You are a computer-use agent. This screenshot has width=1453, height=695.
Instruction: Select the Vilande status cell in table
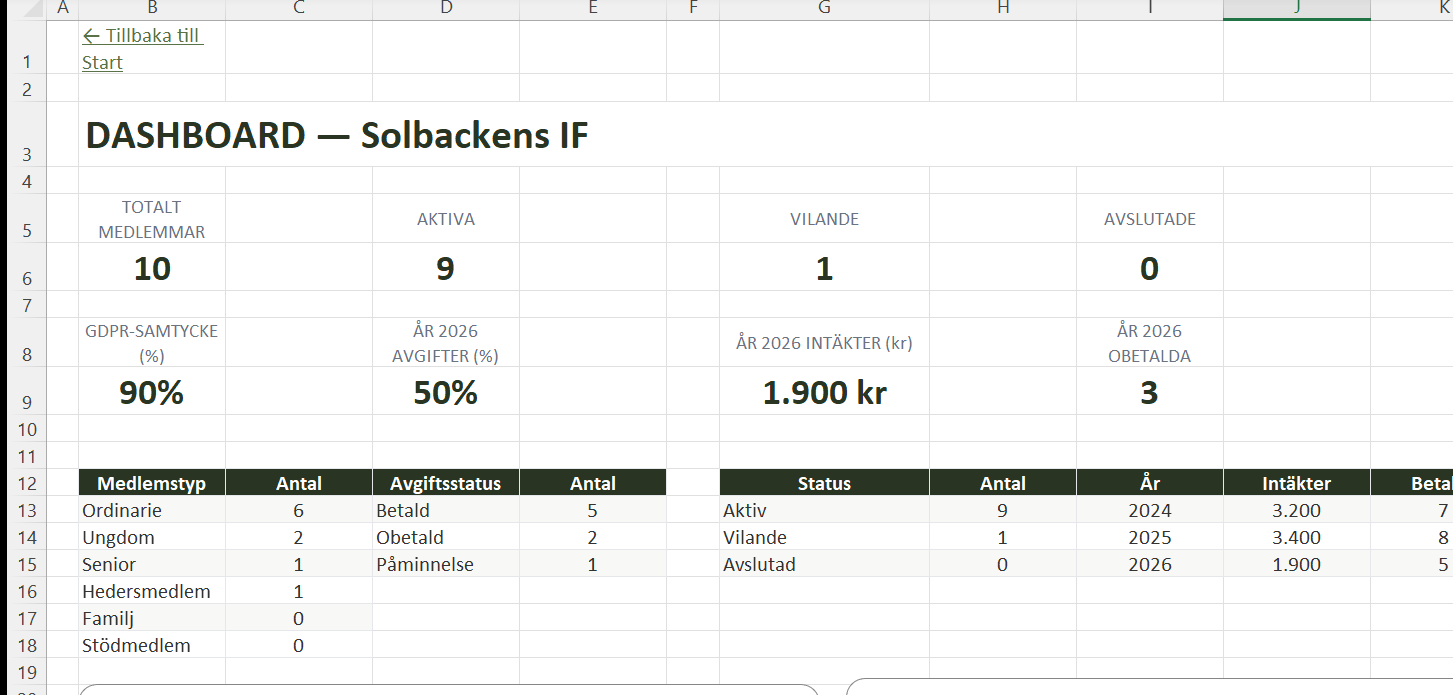[755, 537]
